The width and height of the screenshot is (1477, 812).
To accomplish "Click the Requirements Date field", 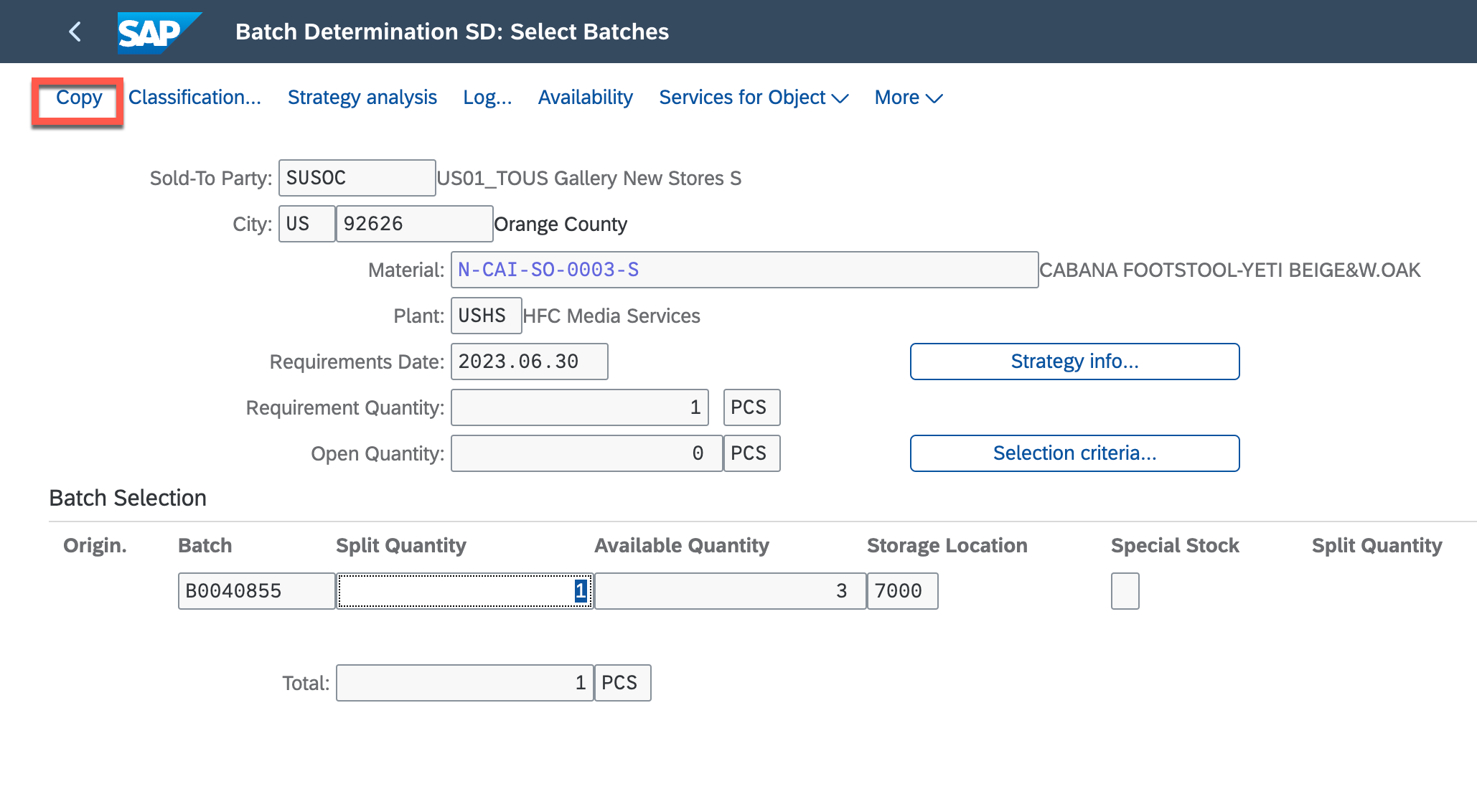I will (529, 362).
